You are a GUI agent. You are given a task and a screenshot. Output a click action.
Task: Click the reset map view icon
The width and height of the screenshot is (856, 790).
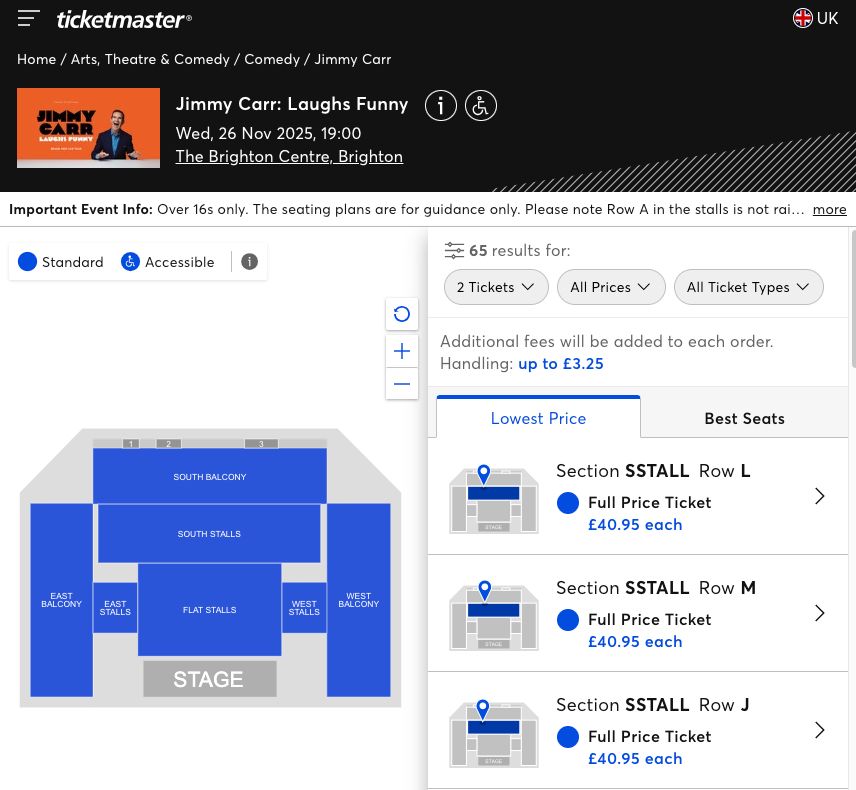(402, 313)
